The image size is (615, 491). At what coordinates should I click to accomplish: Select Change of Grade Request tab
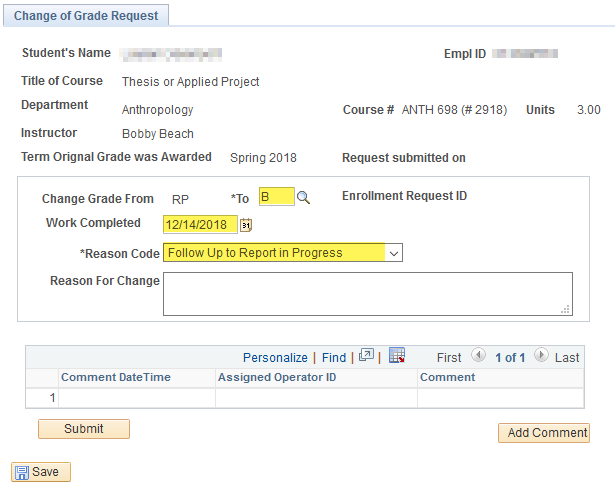point(86,16)
